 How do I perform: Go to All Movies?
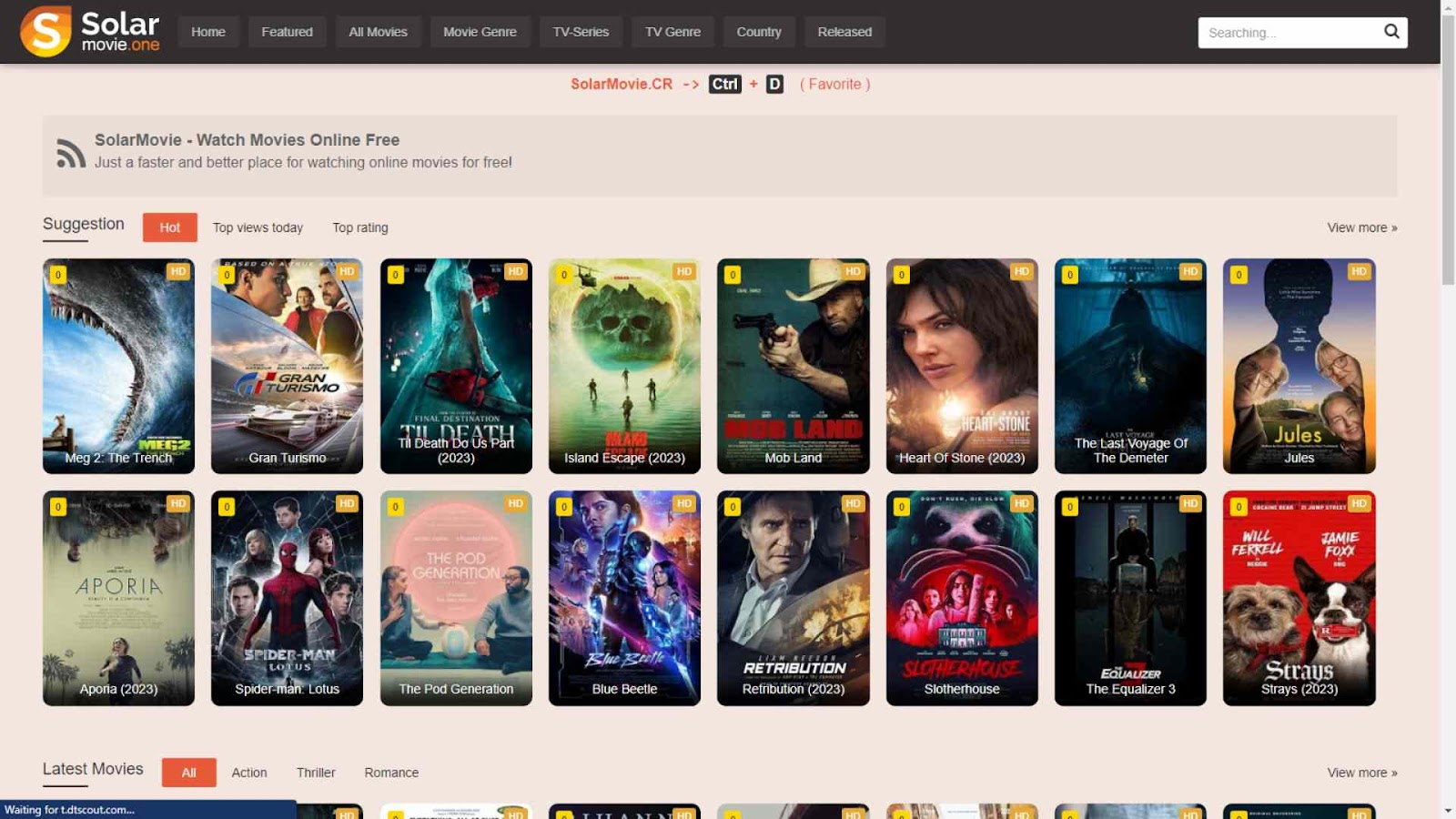379,32
